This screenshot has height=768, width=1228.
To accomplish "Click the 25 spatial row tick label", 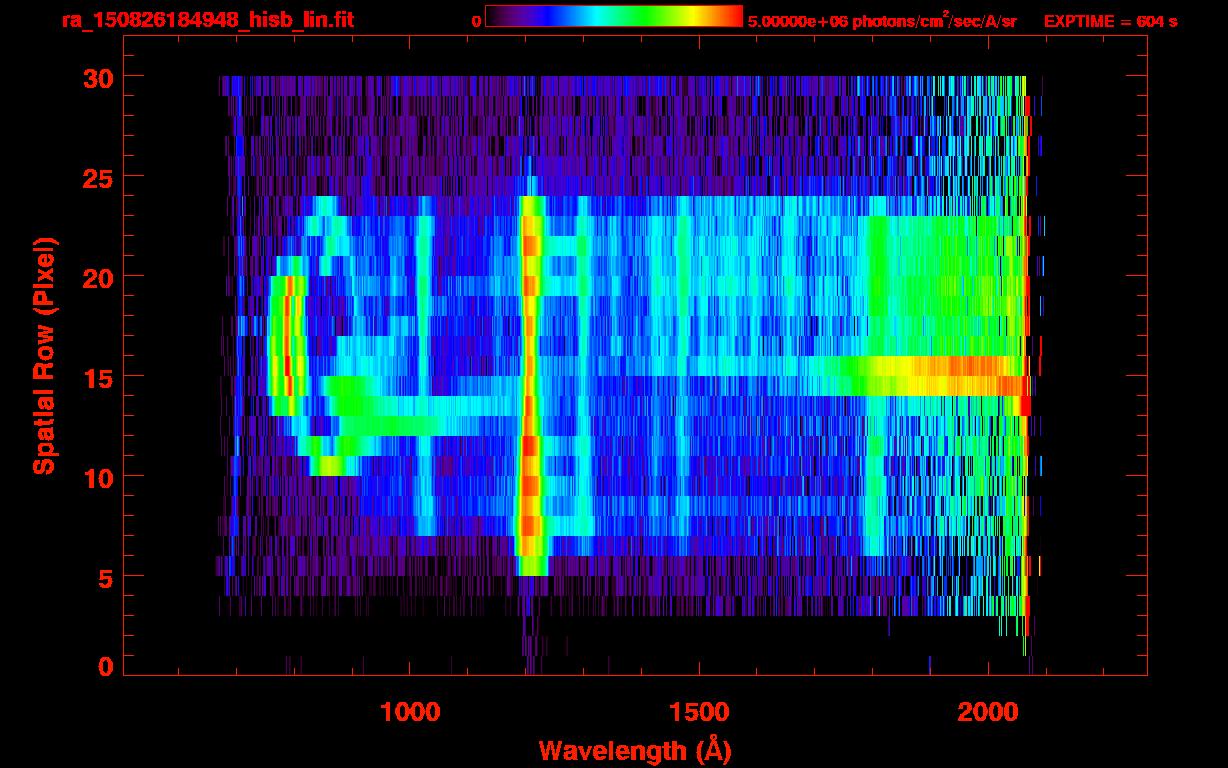I will 97,177.
